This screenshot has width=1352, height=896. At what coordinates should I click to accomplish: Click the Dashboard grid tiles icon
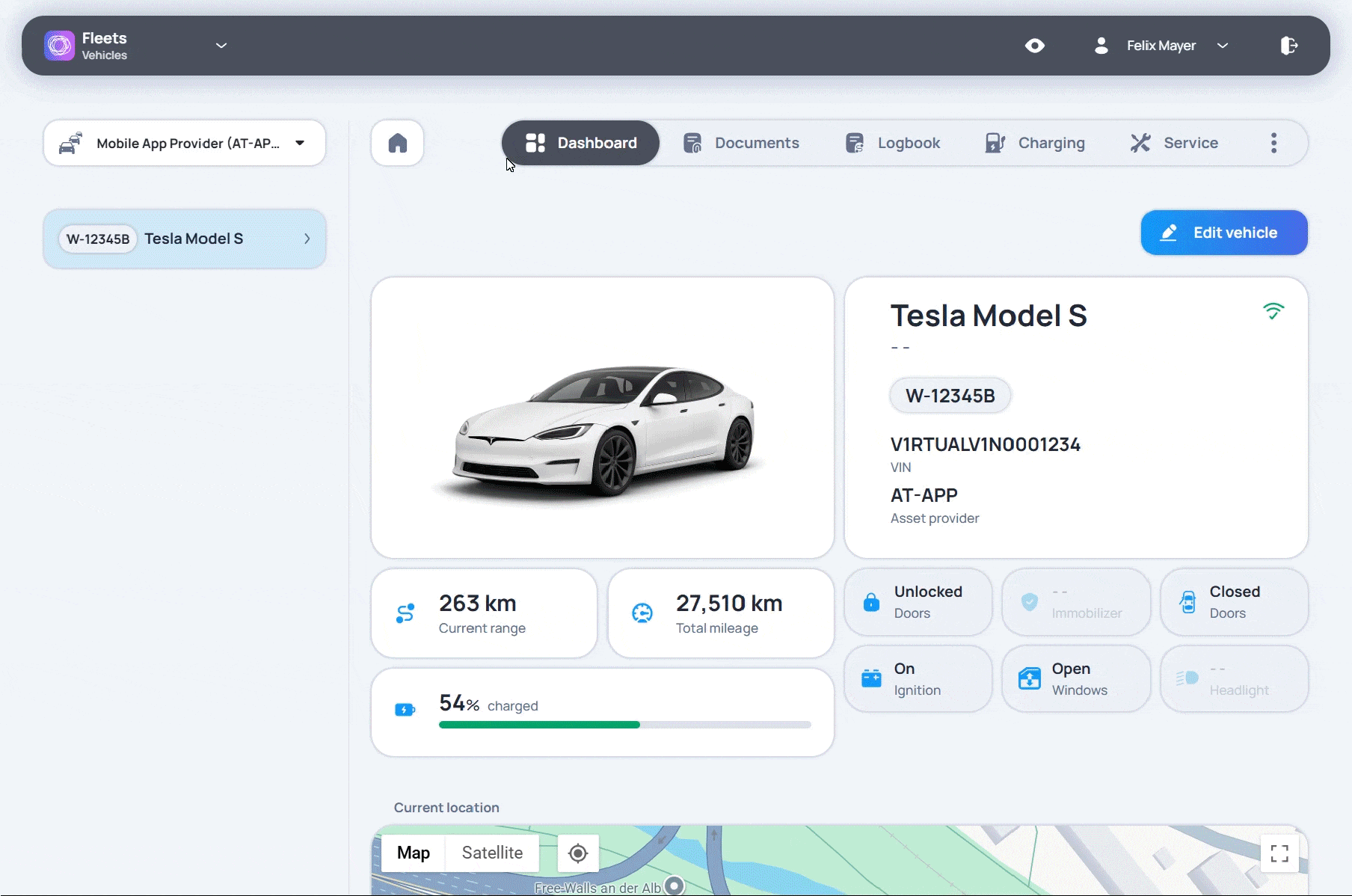(535, 143)
